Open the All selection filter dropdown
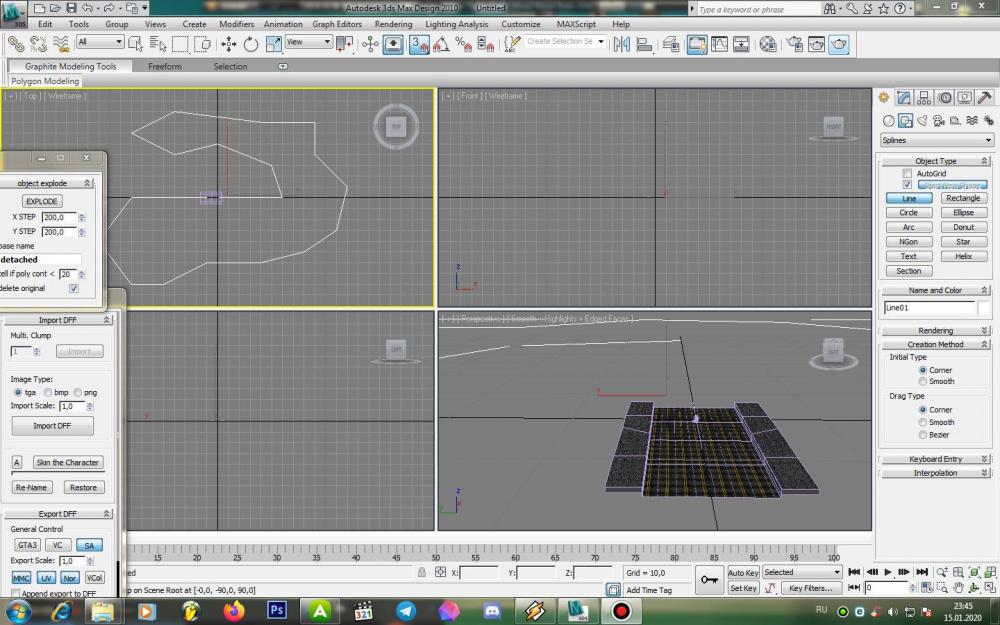The image size is (1000, 625). tap(99, 42)
